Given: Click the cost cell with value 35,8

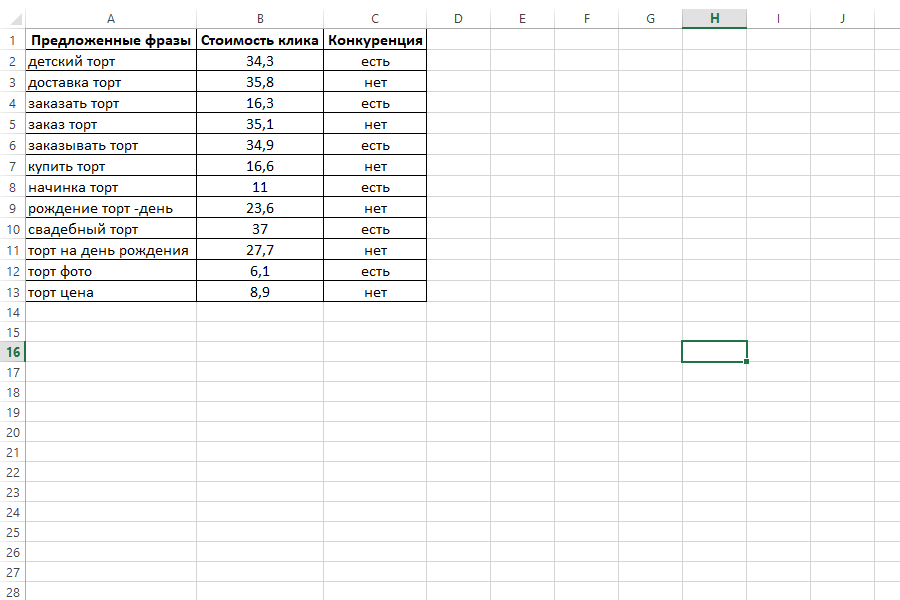Looking at the screenshot, I should (x=260, y=83).
